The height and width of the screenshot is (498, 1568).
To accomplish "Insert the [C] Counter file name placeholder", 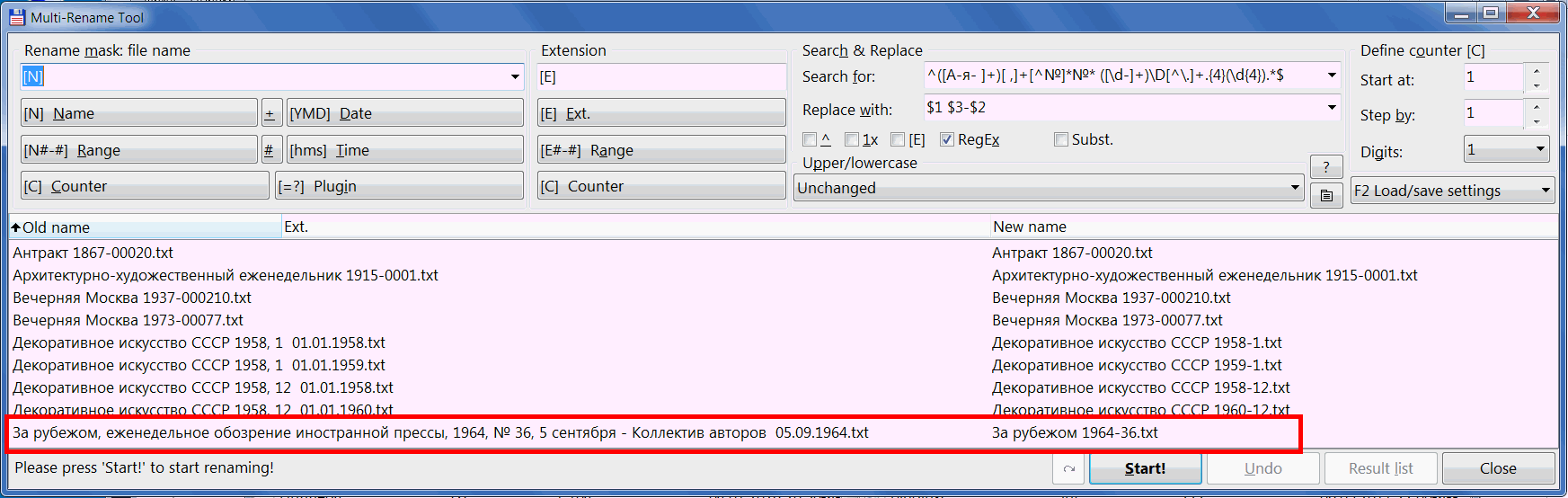I will [144, 186].
